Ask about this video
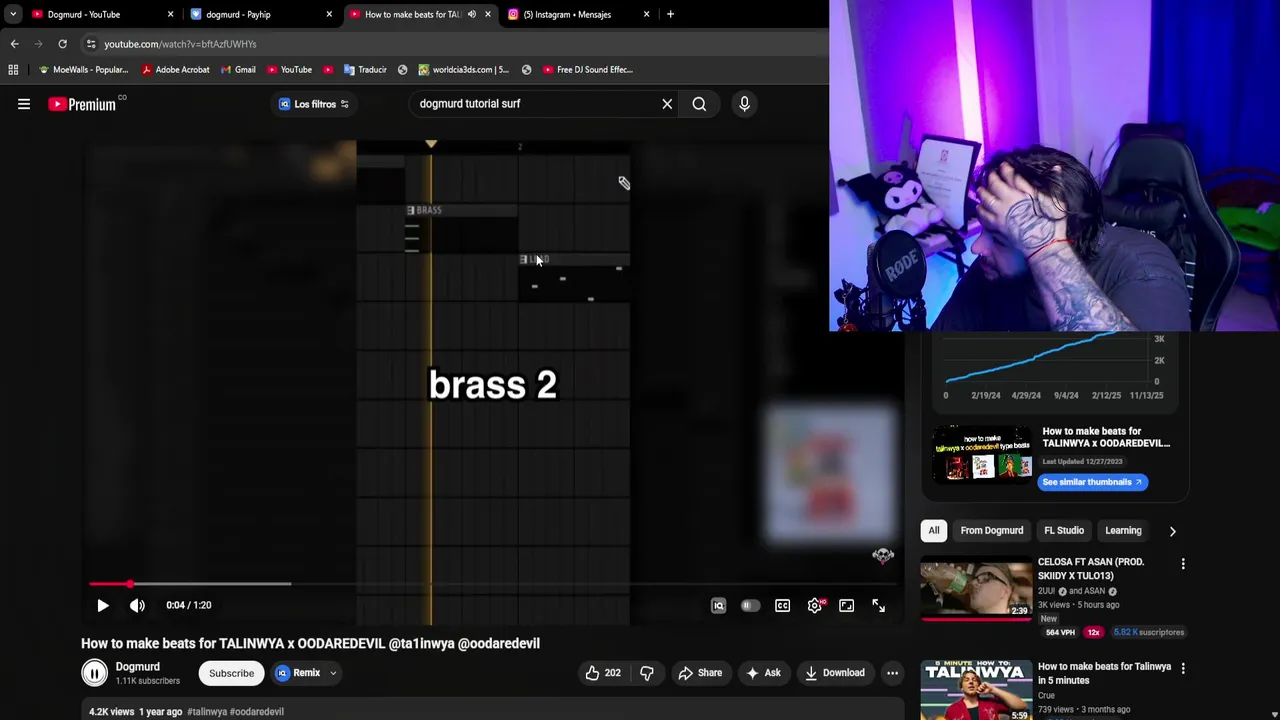This screenshot has height=720, width=1280. [762, 673]
